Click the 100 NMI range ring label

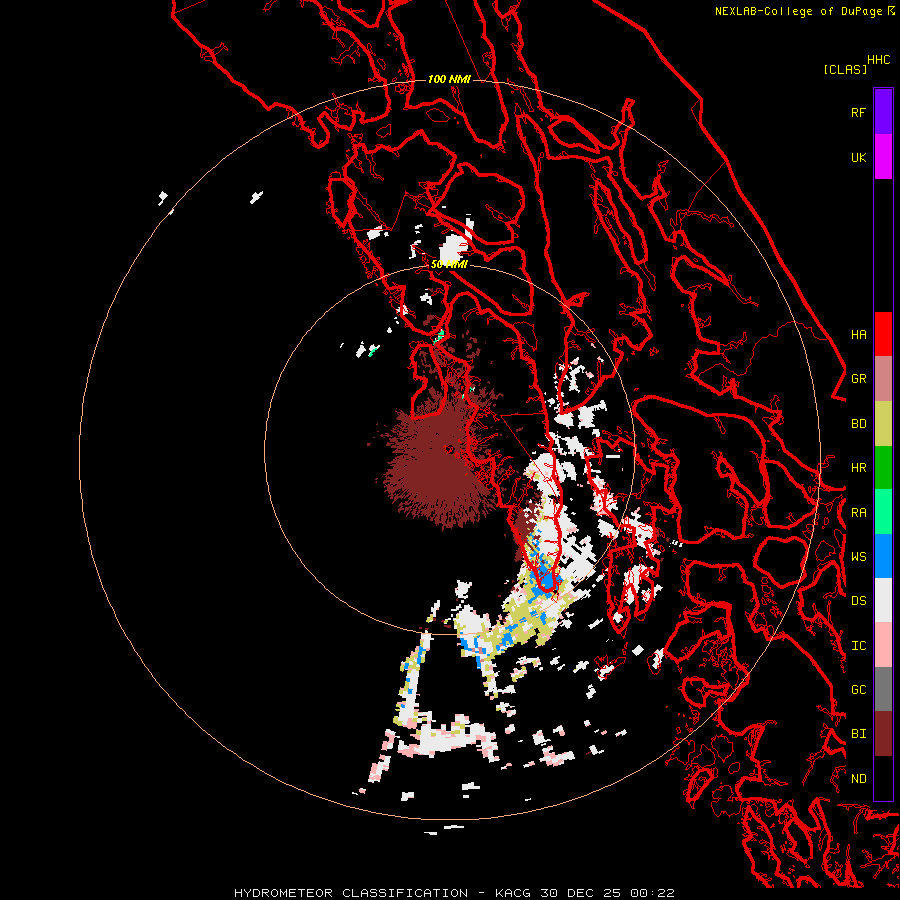pyautogui.click(x=449, y=79)
